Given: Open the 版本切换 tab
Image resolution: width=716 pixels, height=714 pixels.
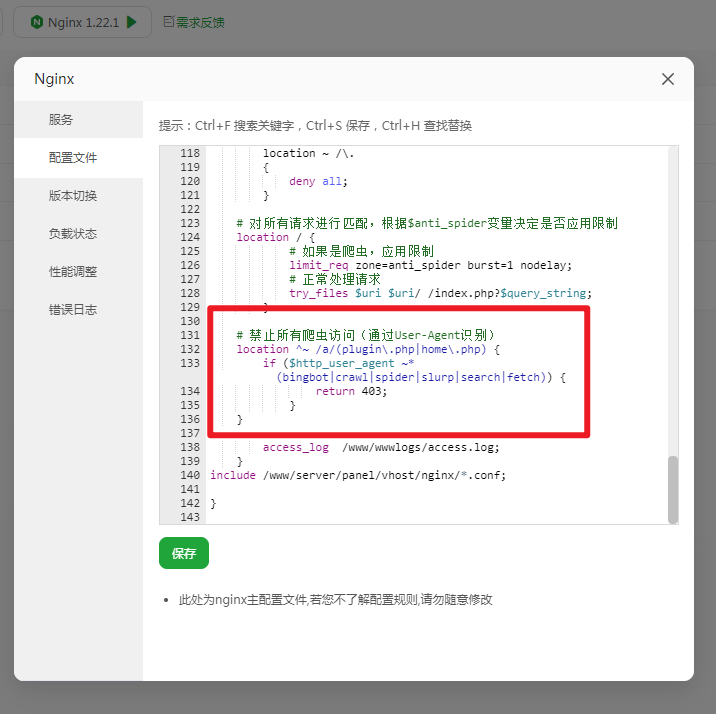Looking at the screenshot, I should (x=73, y=196).
